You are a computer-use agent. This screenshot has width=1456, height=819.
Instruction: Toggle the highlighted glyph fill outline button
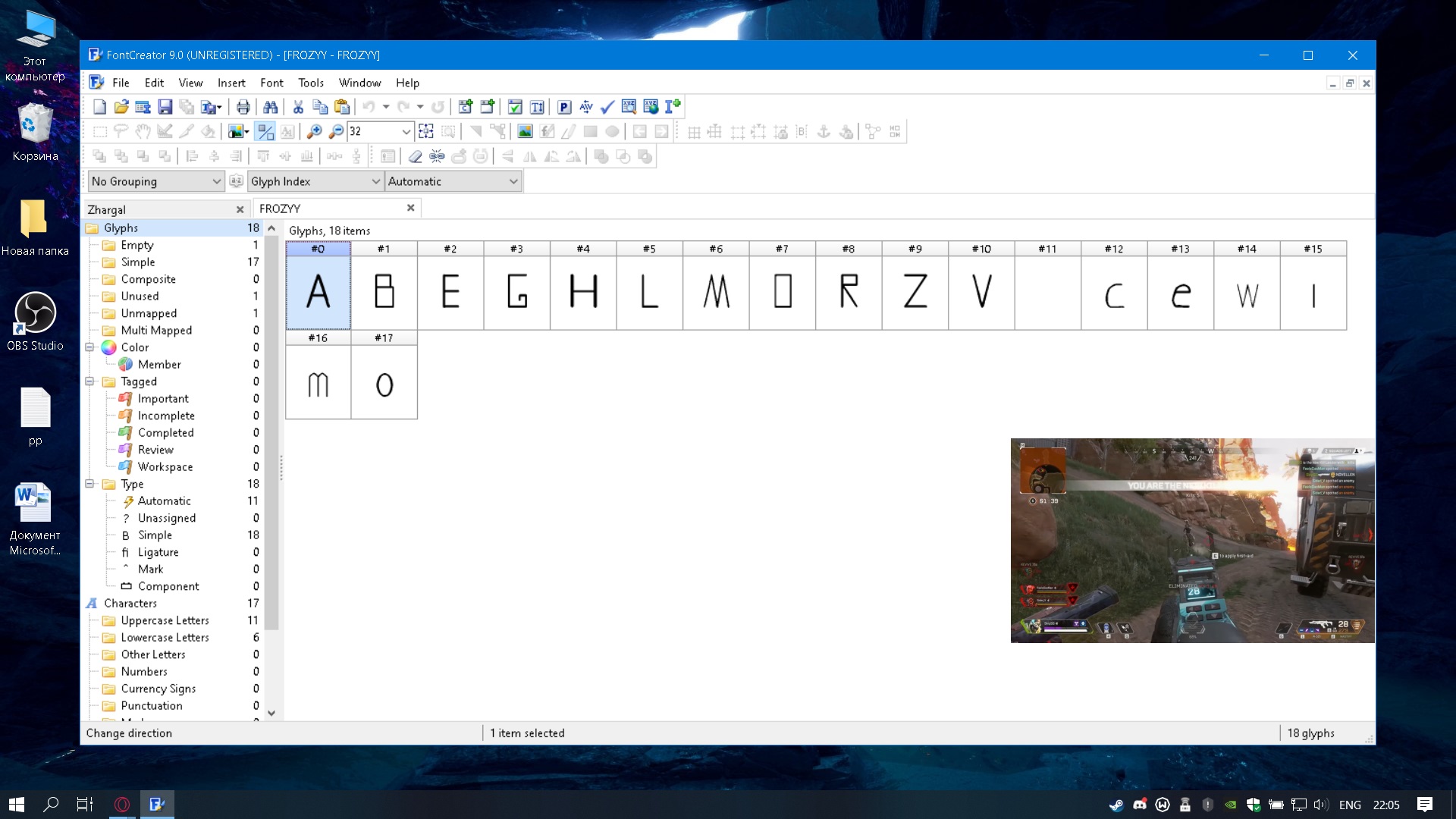pyautogui.click(x=265, y=132)
